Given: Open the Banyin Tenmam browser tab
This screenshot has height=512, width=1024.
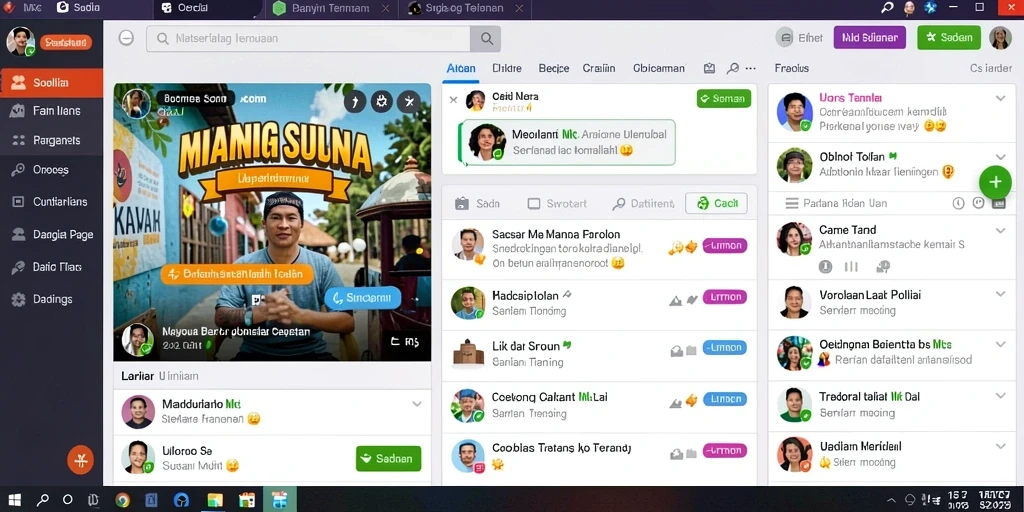Looking at the screenshot, I should 330,8.
